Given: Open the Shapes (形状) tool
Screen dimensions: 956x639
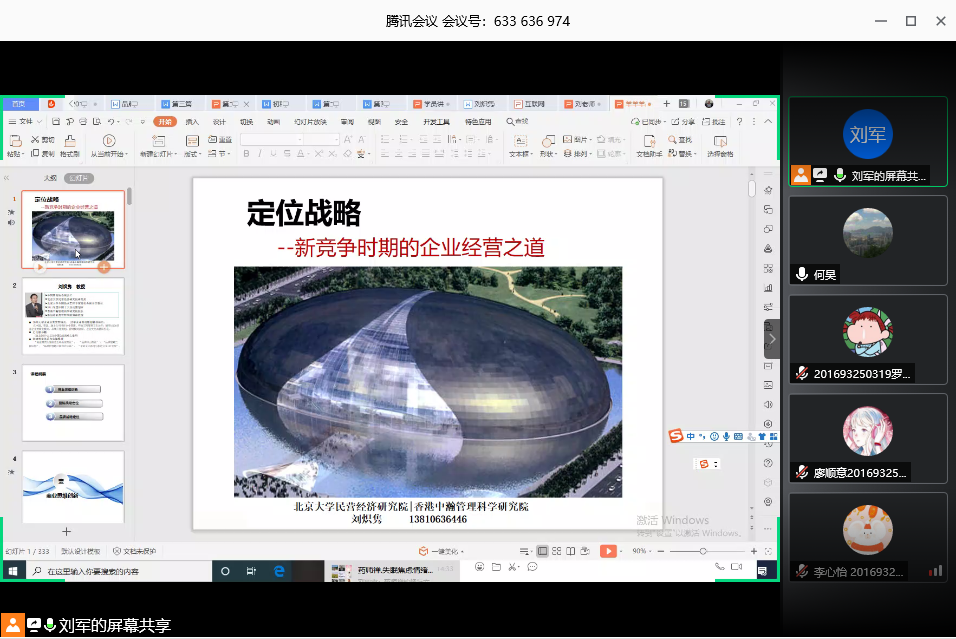Looking at the screenshot, I should pos(546,144).
